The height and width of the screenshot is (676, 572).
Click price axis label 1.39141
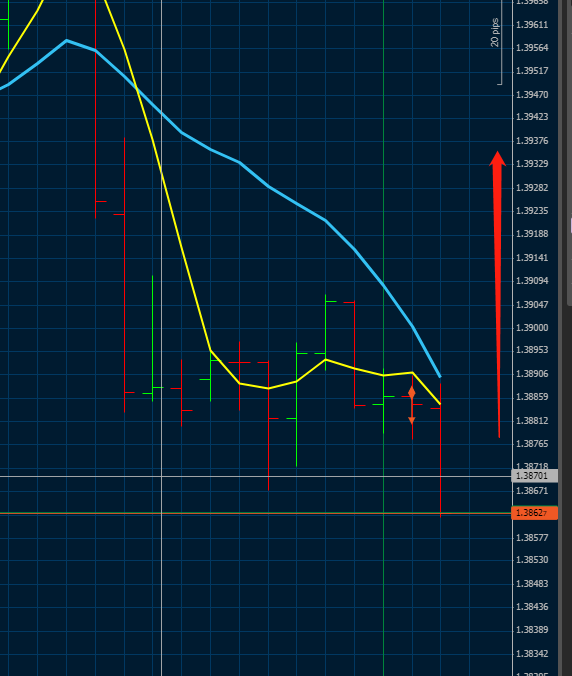click(x=532, y=258)
